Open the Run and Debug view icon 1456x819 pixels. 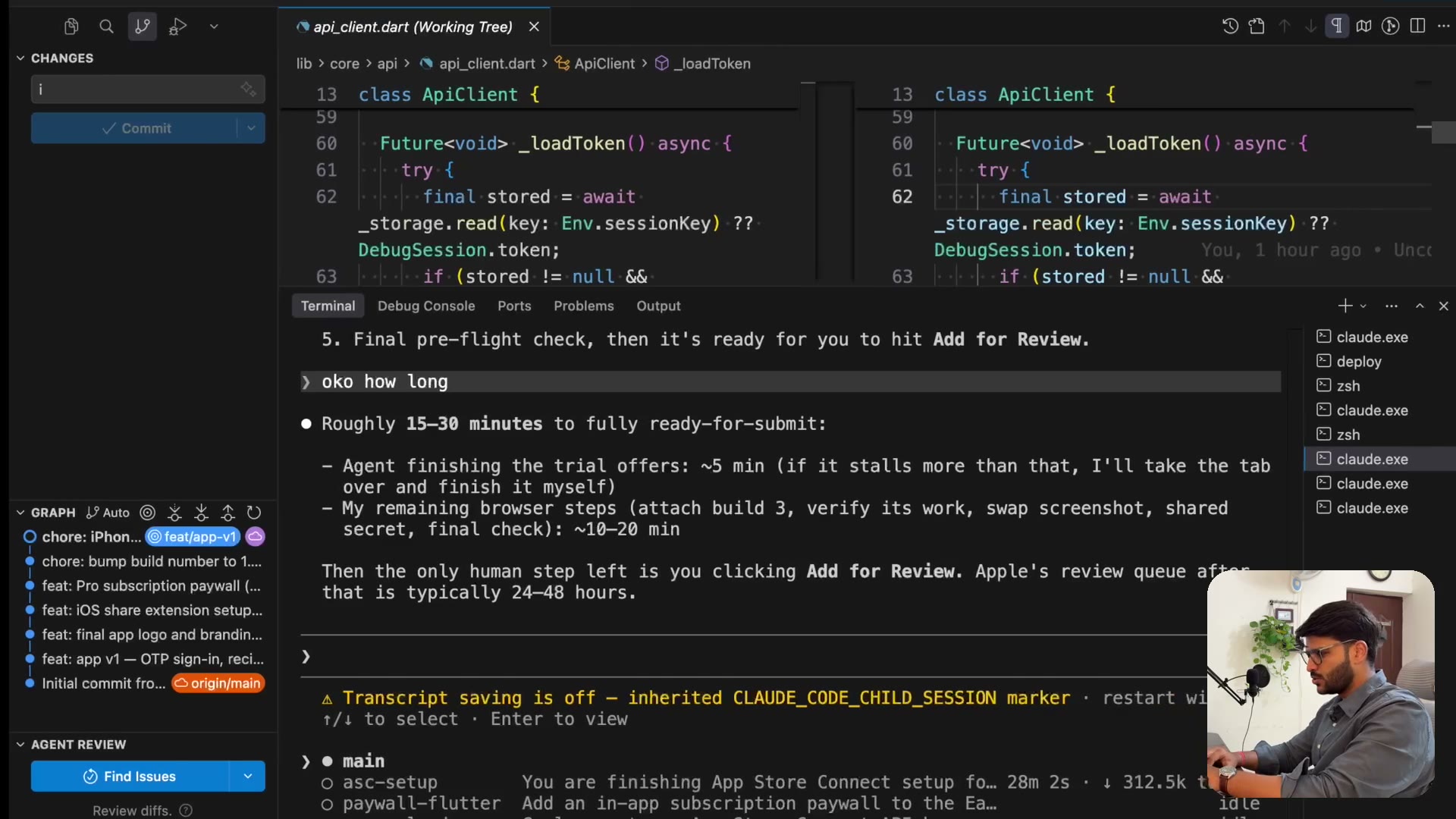[177, 27]
